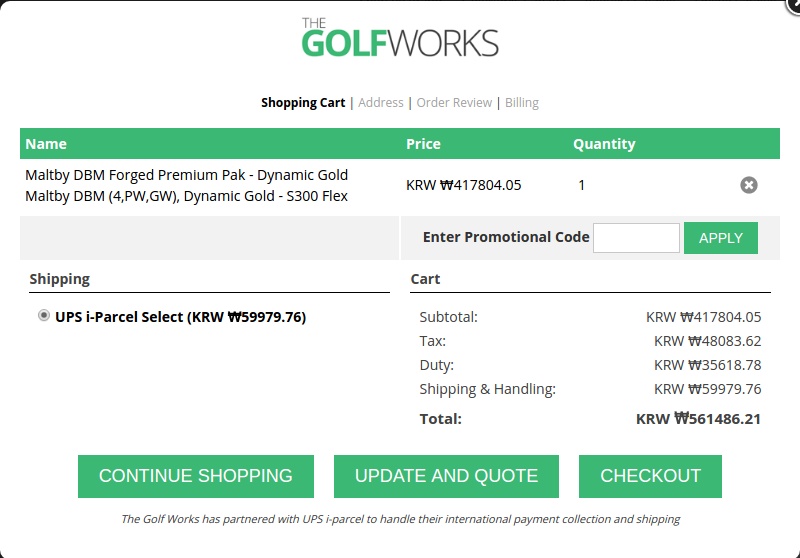
Task: Click the CONTINUE SHOPPING button
Action: [196, 476]
